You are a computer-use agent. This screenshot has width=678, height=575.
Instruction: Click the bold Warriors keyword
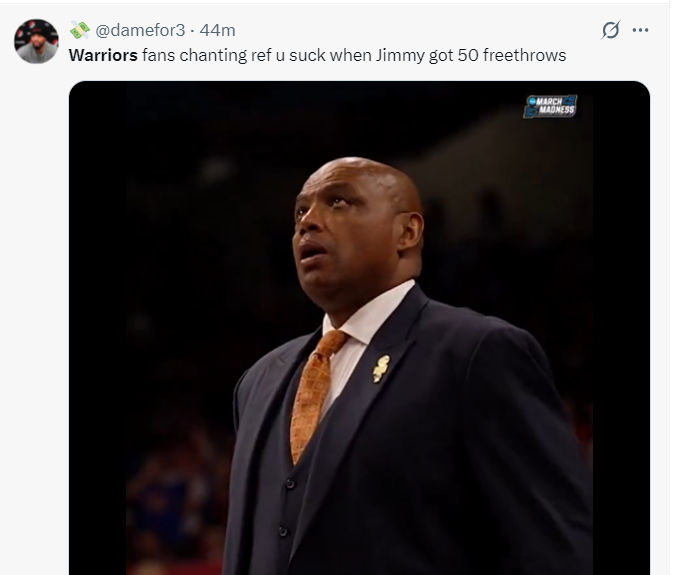coord(103,55)
